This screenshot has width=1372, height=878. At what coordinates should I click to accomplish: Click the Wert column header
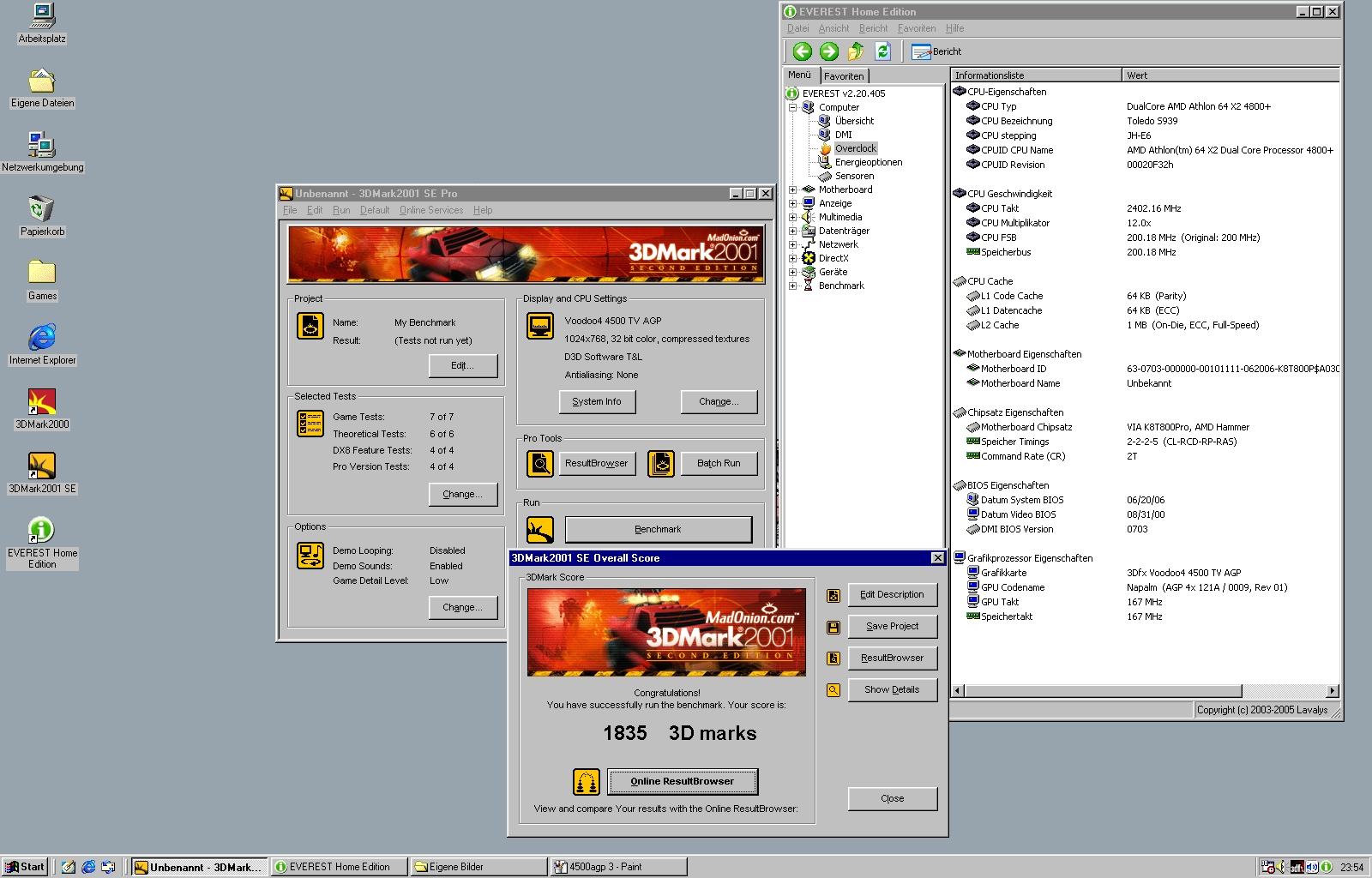pos(1231,75)
